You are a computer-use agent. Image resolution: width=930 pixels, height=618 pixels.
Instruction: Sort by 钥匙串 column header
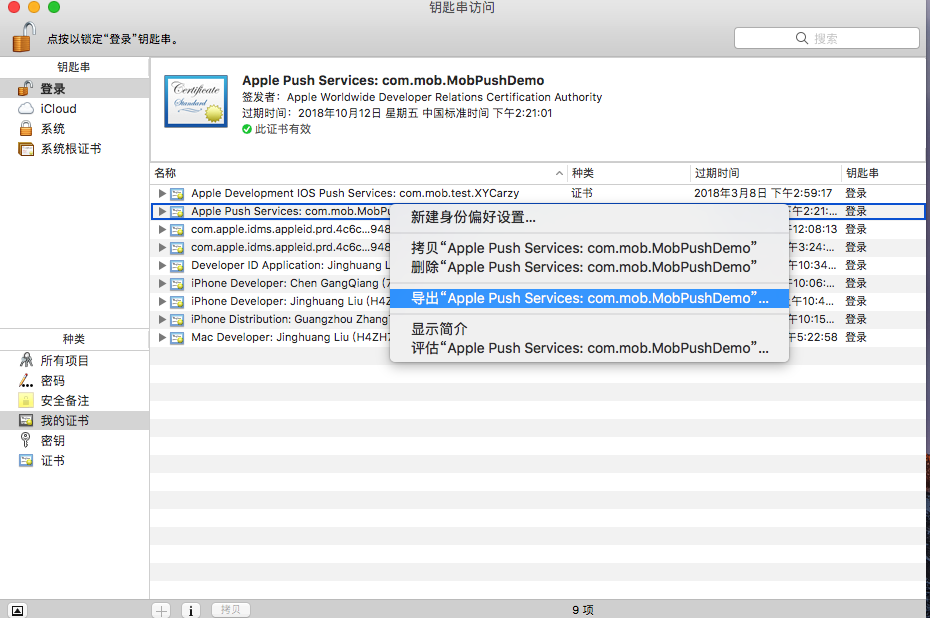[883, 173]
